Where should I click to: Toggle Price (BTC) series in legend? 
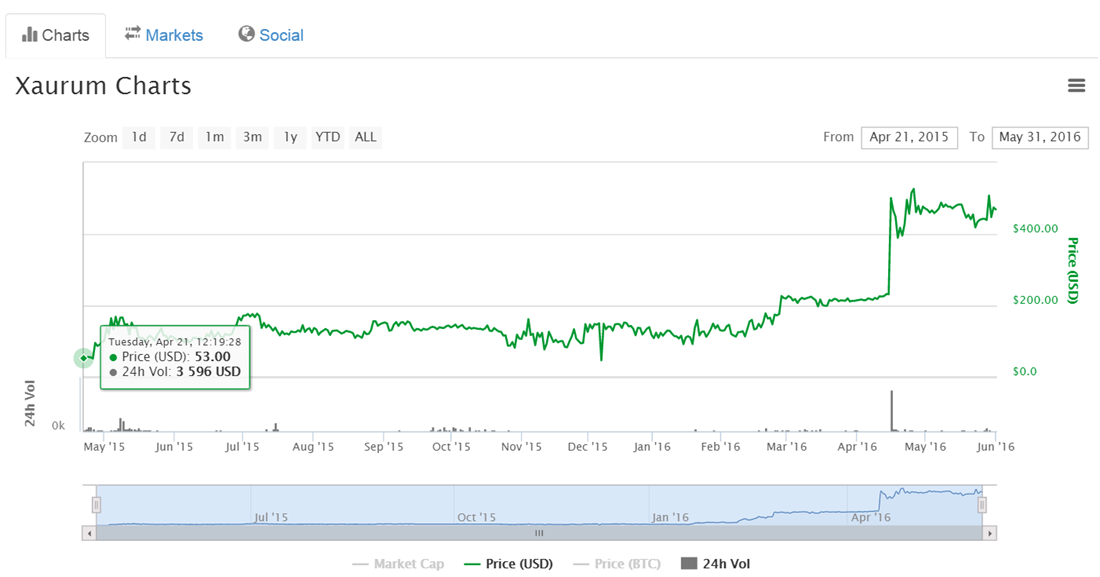pyautogui.click(x=617, y=564)
